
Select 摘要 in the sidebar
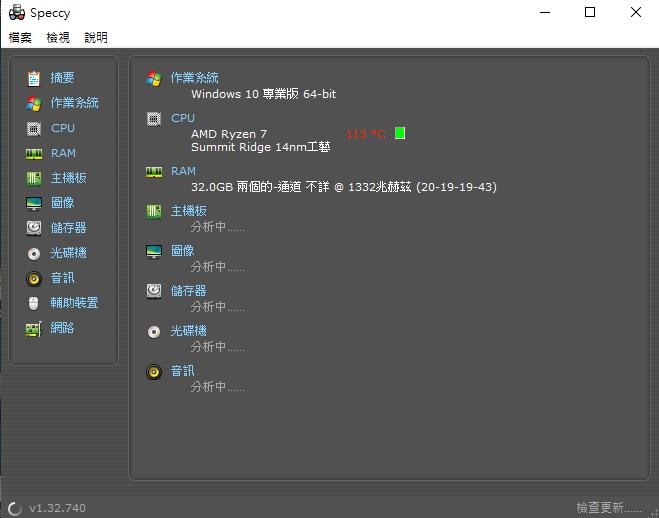click(63, 78)
